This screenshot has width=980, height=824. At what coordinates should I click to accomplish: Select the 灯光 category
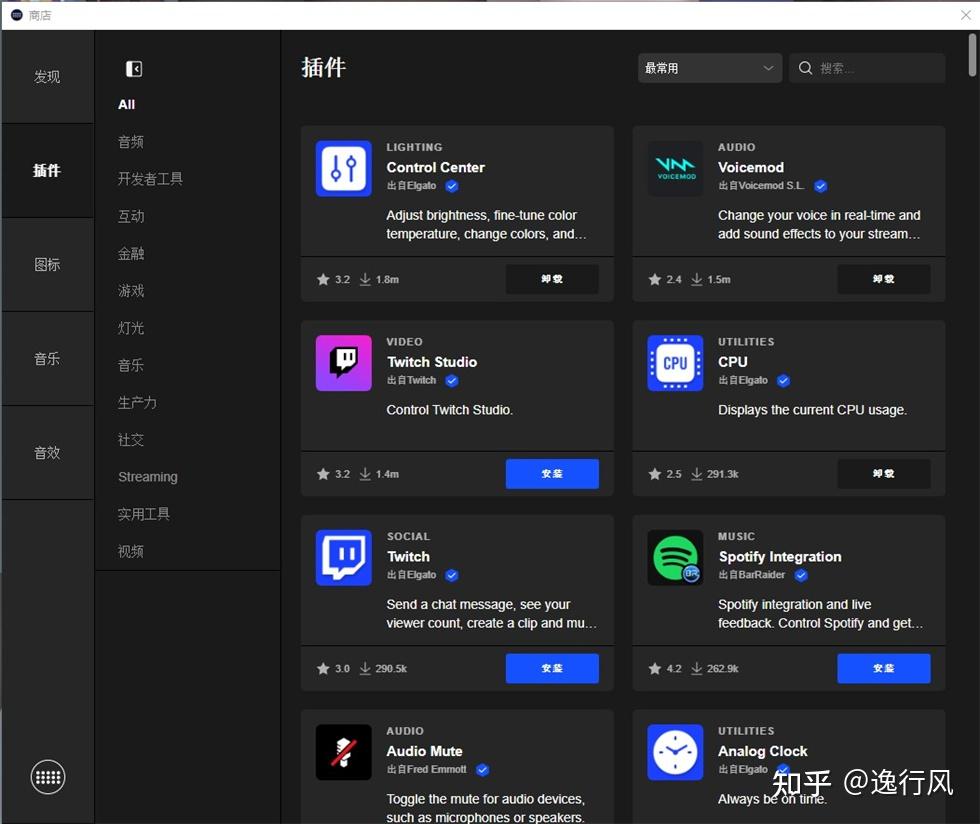coord(131,328)
